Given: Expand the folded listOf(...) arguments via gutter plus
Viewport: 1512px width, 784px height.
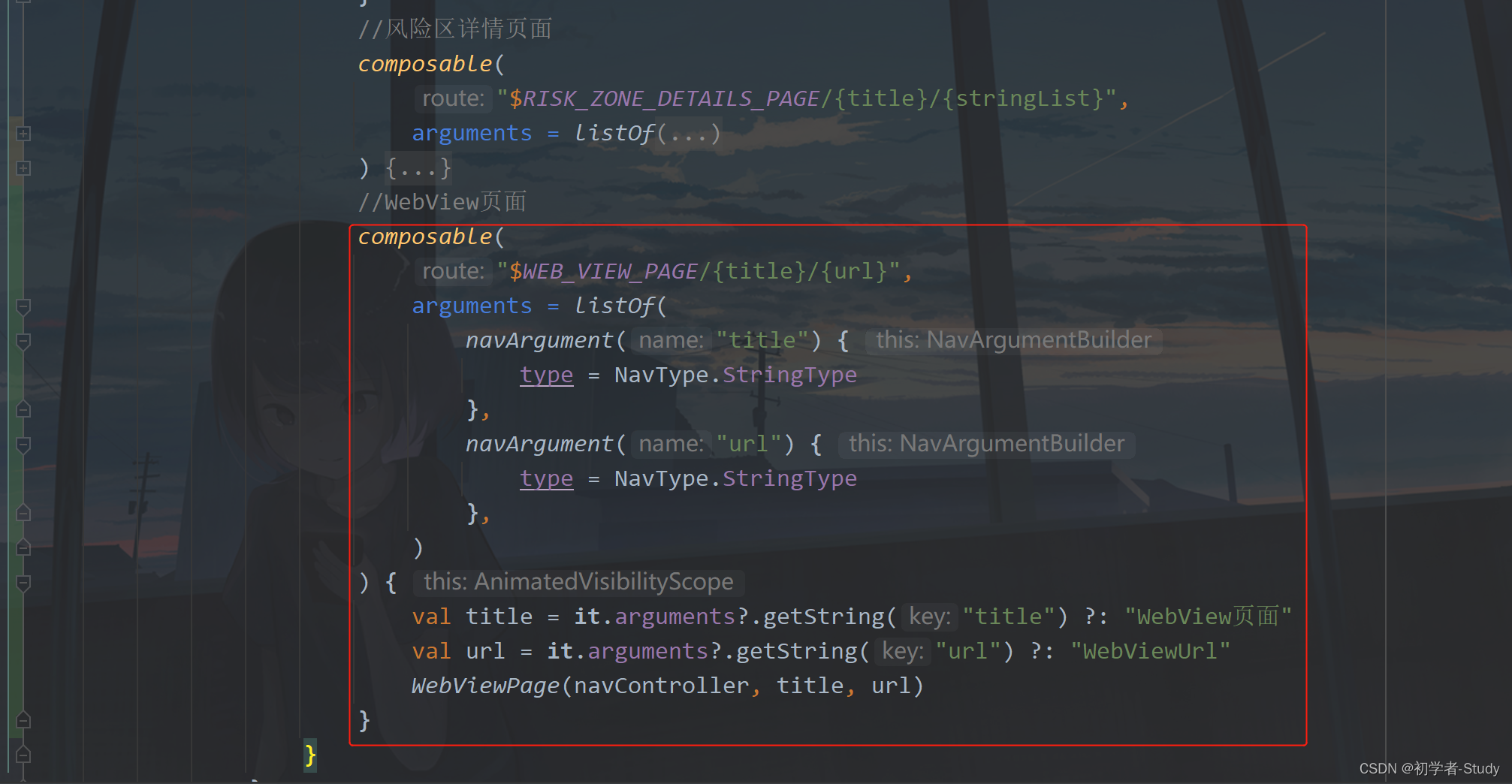Looking at the screenshot, I should [x=23, y=134].
